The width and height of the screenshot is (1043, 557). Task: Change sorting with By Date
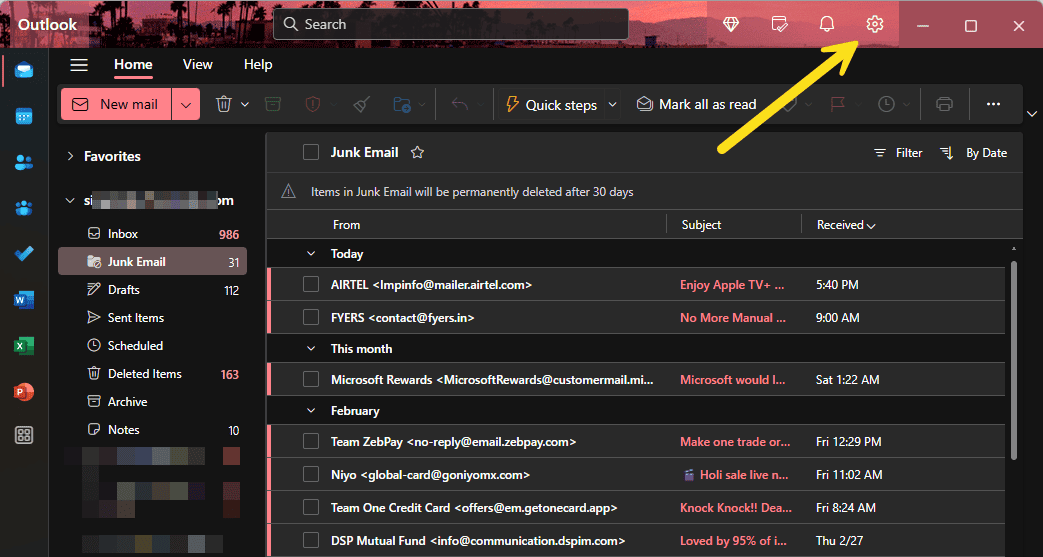(x=974, y=153)
